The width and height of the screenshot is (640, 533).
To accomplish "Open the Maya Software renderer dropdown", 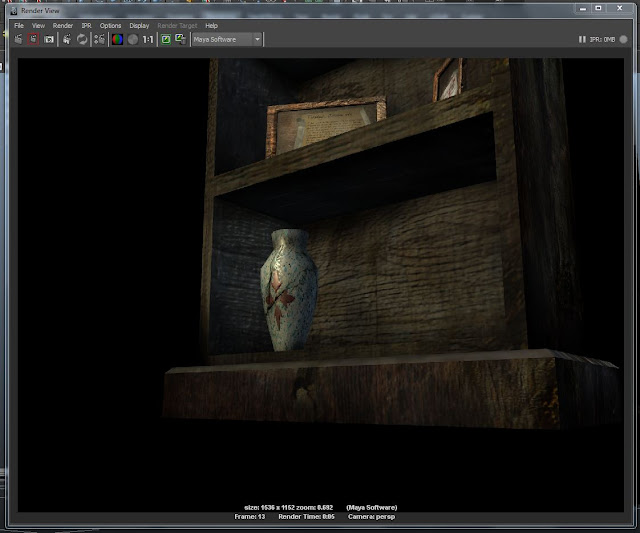I will (x=227, y=40).
